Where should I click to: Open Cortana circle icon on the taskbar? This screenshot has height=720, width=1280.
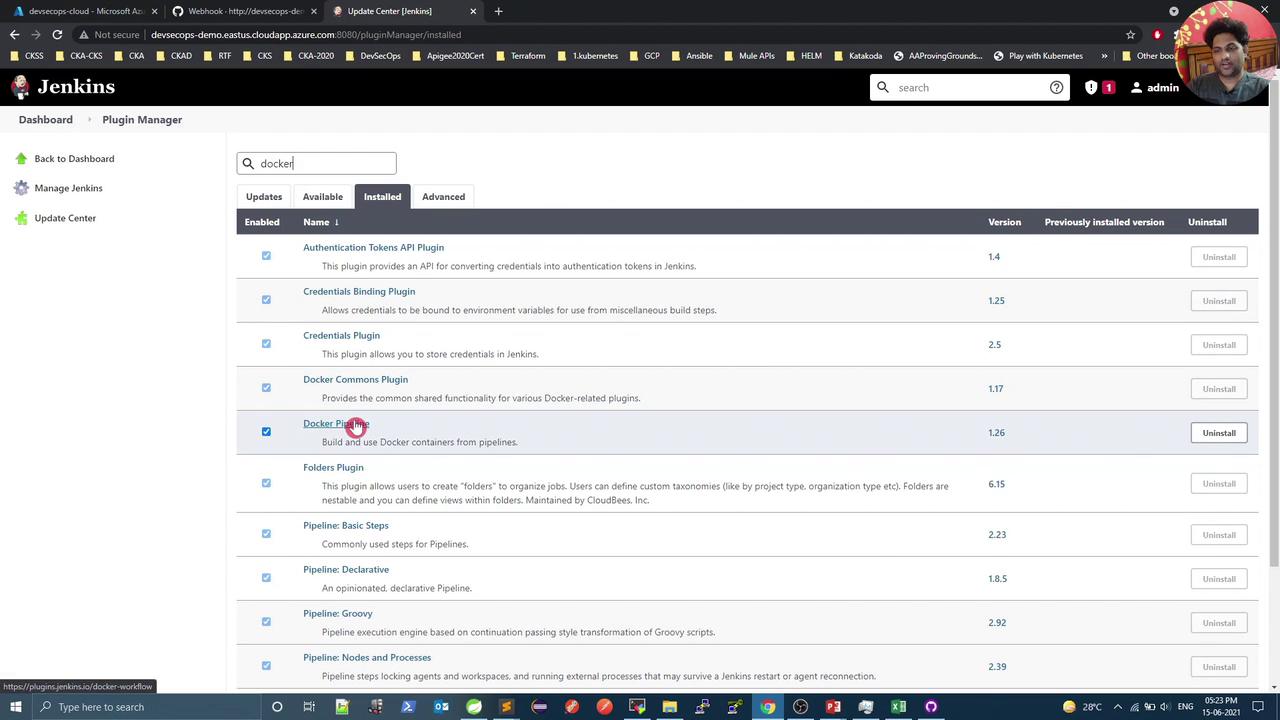click(x=277, y=707)
